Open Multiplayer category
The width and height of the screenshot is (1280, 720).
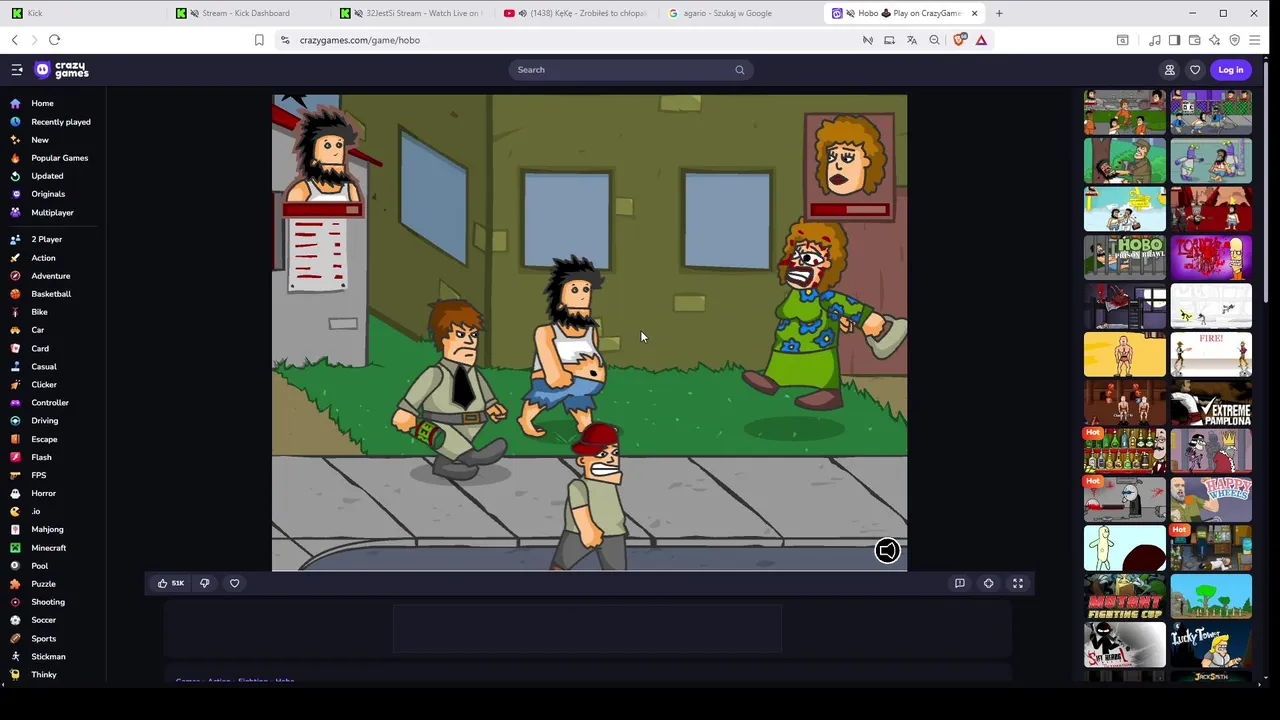(52, 212)
